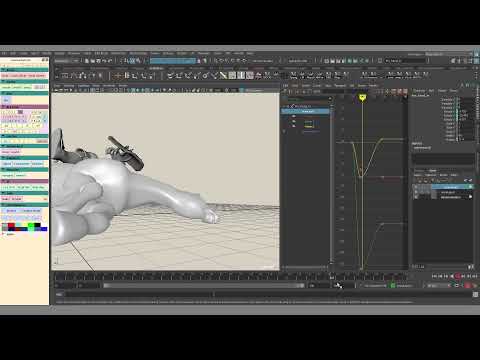The height and width of the screenshot is (360, 480).
Task: Open the character set dropdown
Action: click(x=374, y=286)
